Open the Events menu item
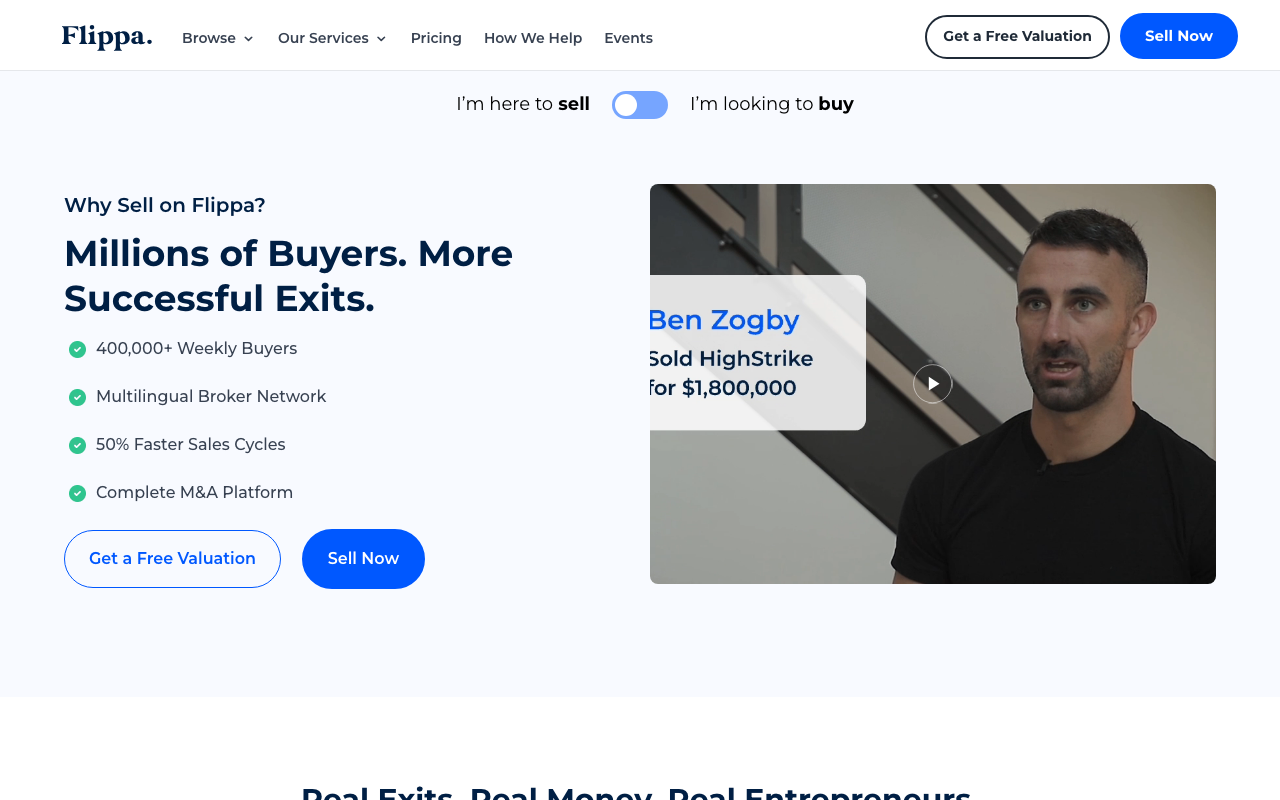This screenshot has width=1280, height=800. coord(628,38)
